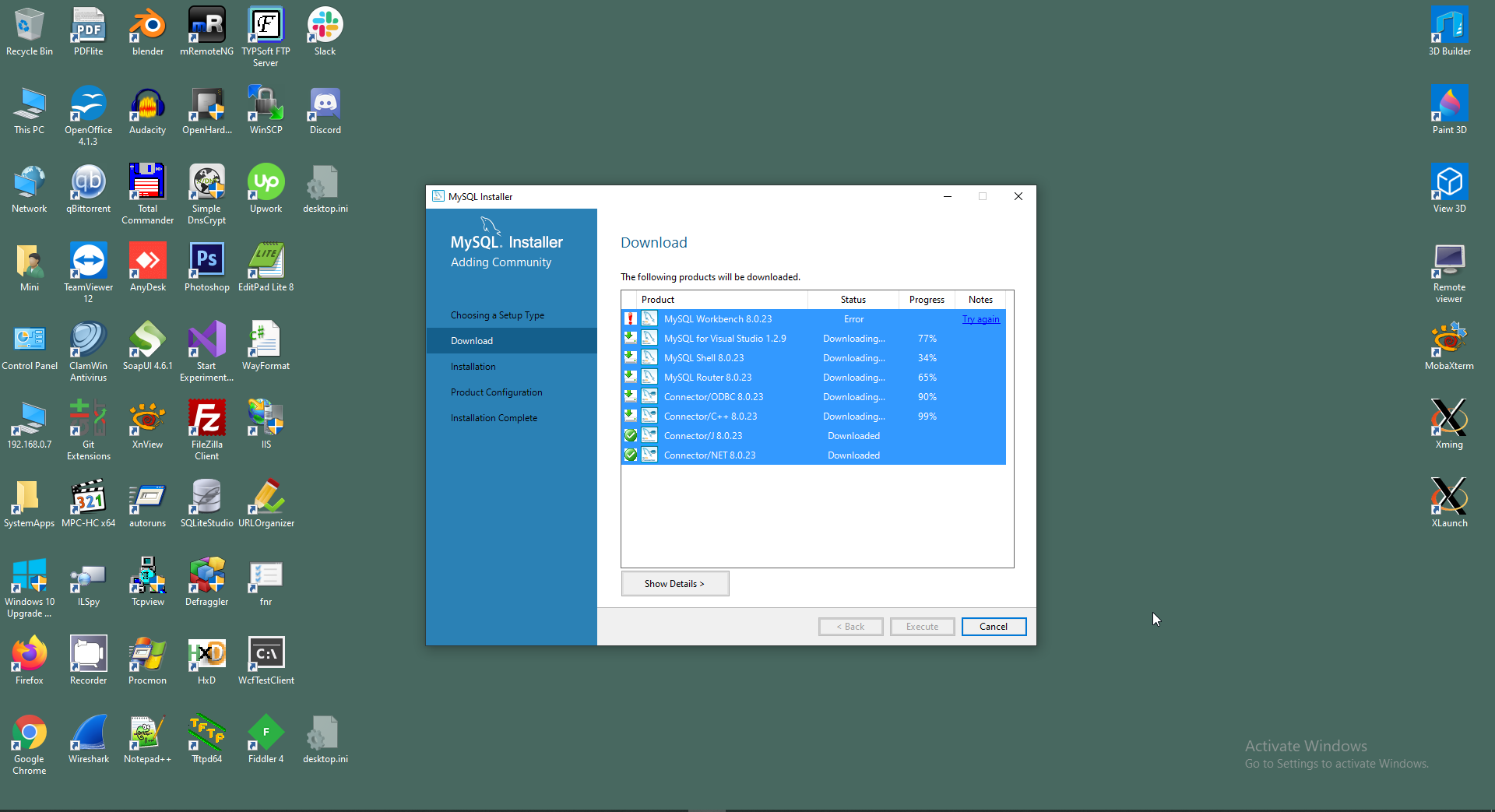The image size is (1495, 812).
Task: Click the FileZilla Client shortcut
Action: [207, 431]
